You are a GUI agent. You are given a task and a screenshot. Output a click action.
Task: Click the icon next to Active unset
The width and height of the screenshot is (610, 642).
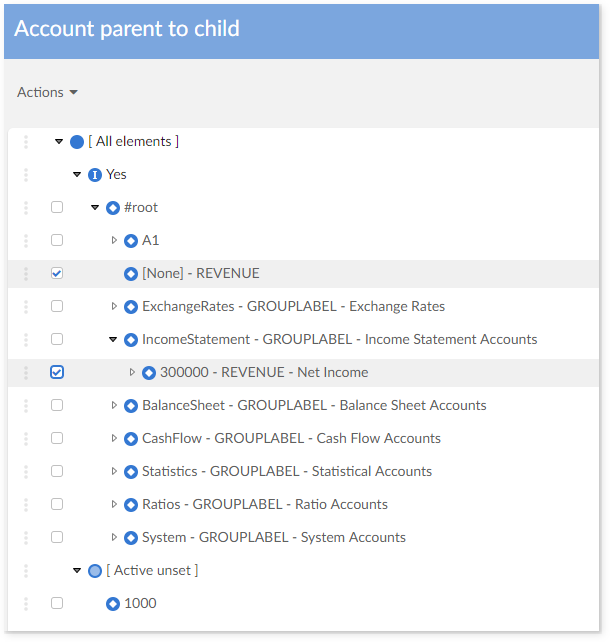(x=95, y=571)
